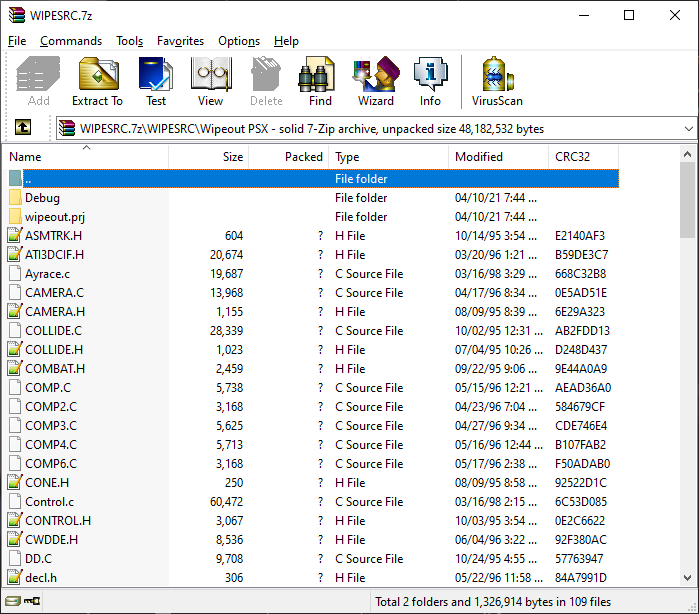The height and width of the screenshot is (614, 699).
Task: Click the status bar total files text
Action: pos(493,602)
